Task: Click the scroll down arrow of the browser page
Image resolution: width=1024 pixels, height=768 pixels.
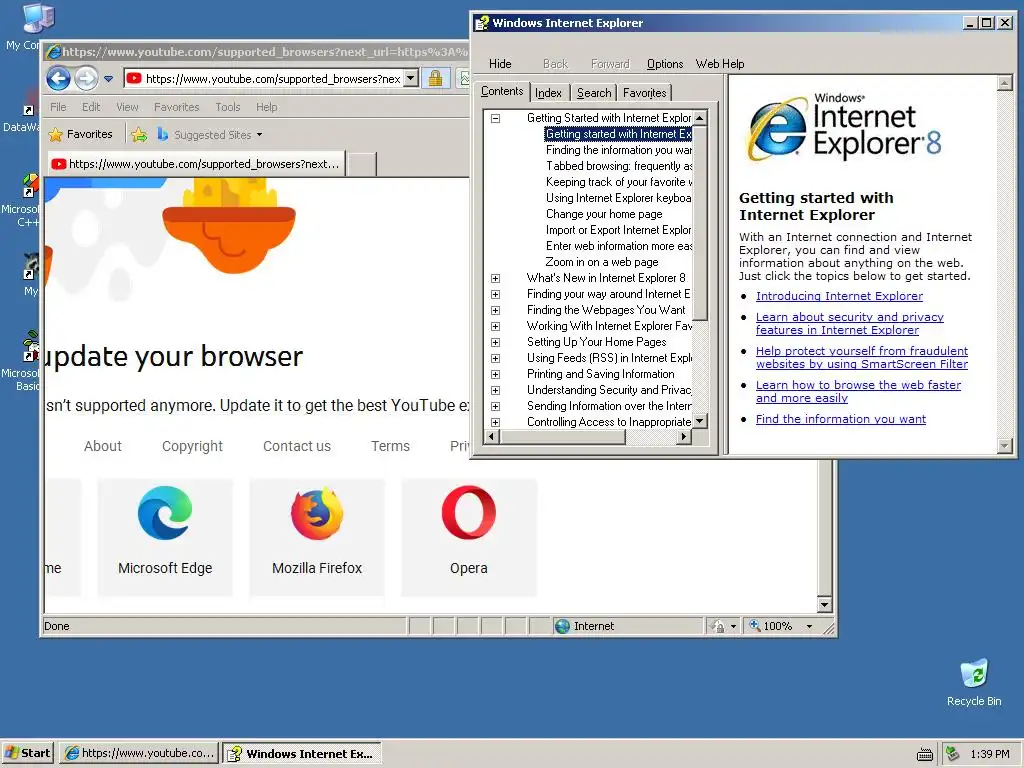Action: (x=824, y=605)
